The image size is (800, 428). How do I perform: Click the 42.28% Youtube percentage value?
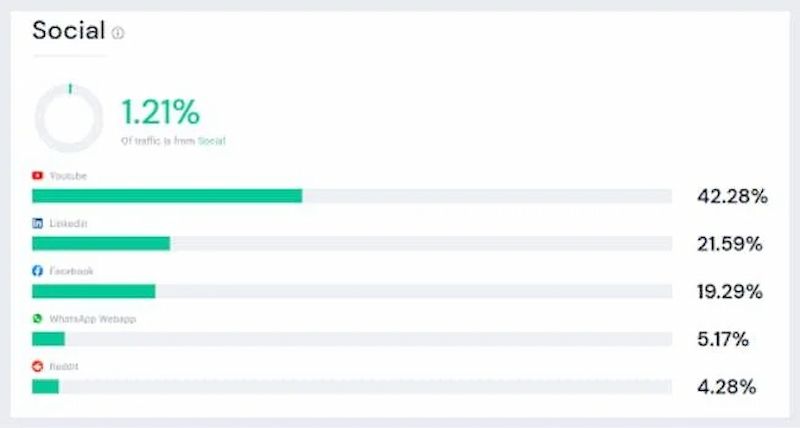tap(733, 196)
